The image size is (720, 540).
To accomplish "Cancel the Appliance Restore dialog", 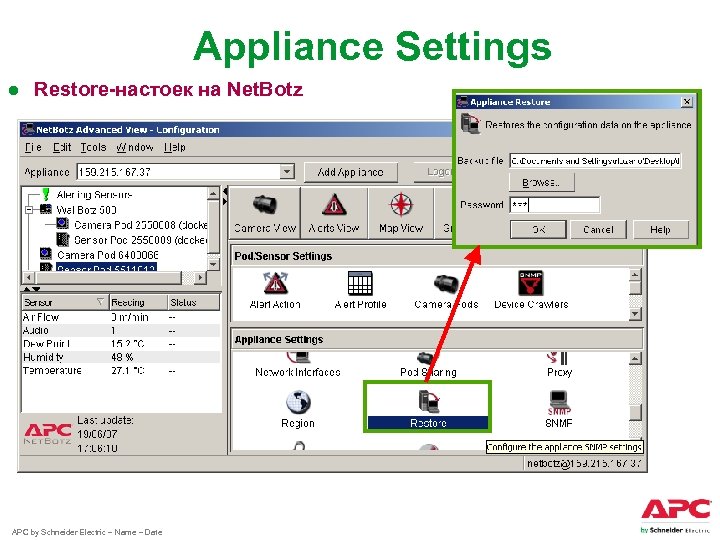I will tap(598, 229).
